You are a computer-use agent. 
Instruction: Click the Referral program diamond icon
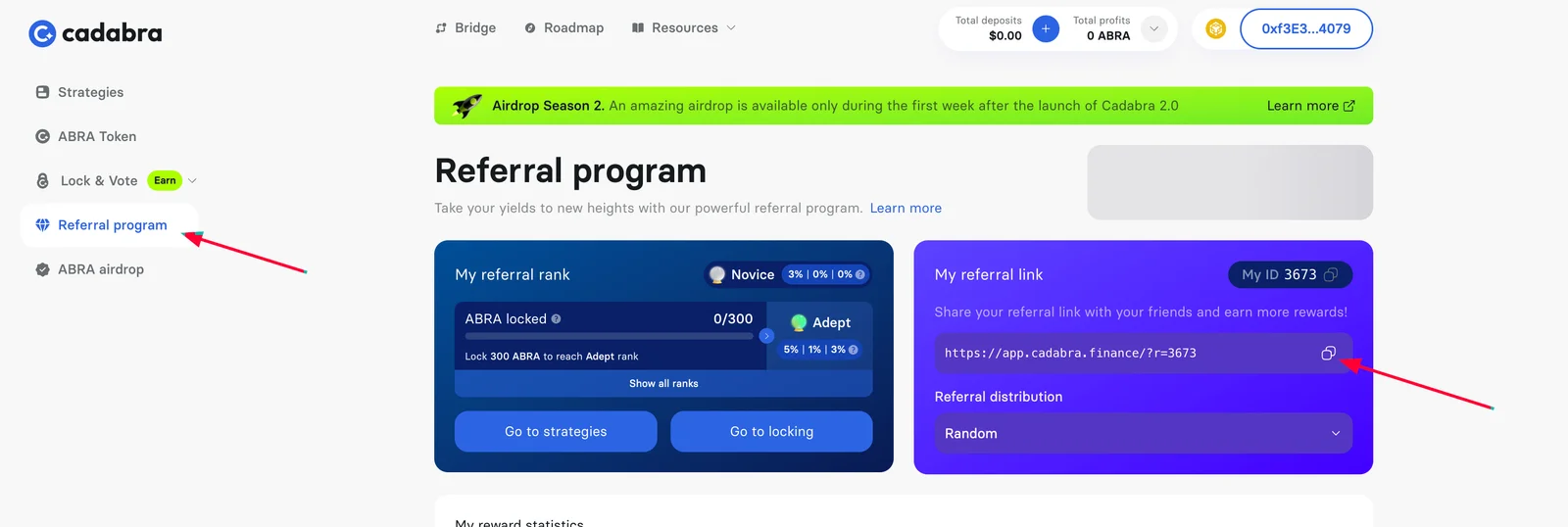click(x=42, y=225)
